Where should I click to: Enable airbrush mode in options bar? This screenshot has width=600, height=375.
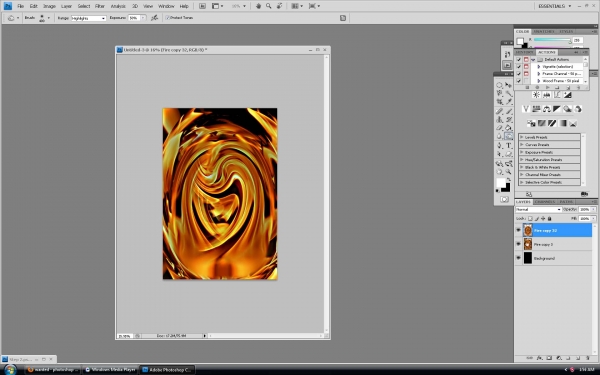pyautogui.click(x=154, y=18)
